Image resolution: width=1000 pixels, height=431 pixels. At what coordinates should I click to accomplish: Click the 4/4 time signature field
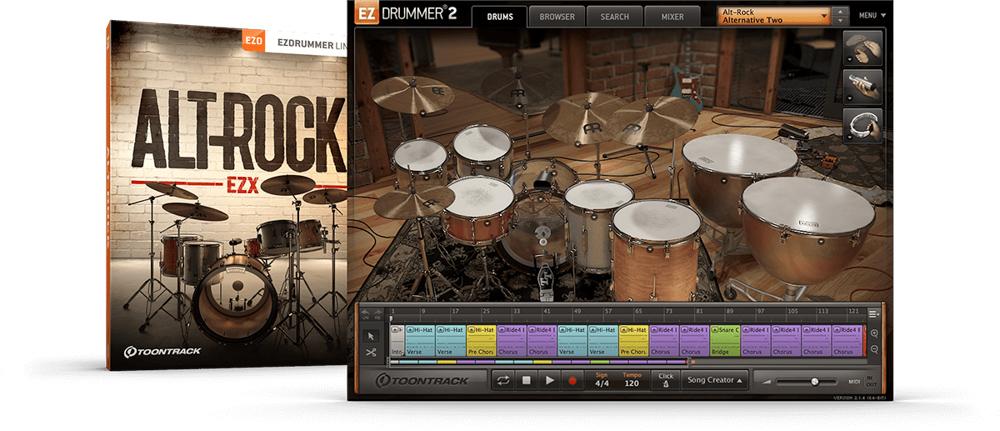click(601, 381)
